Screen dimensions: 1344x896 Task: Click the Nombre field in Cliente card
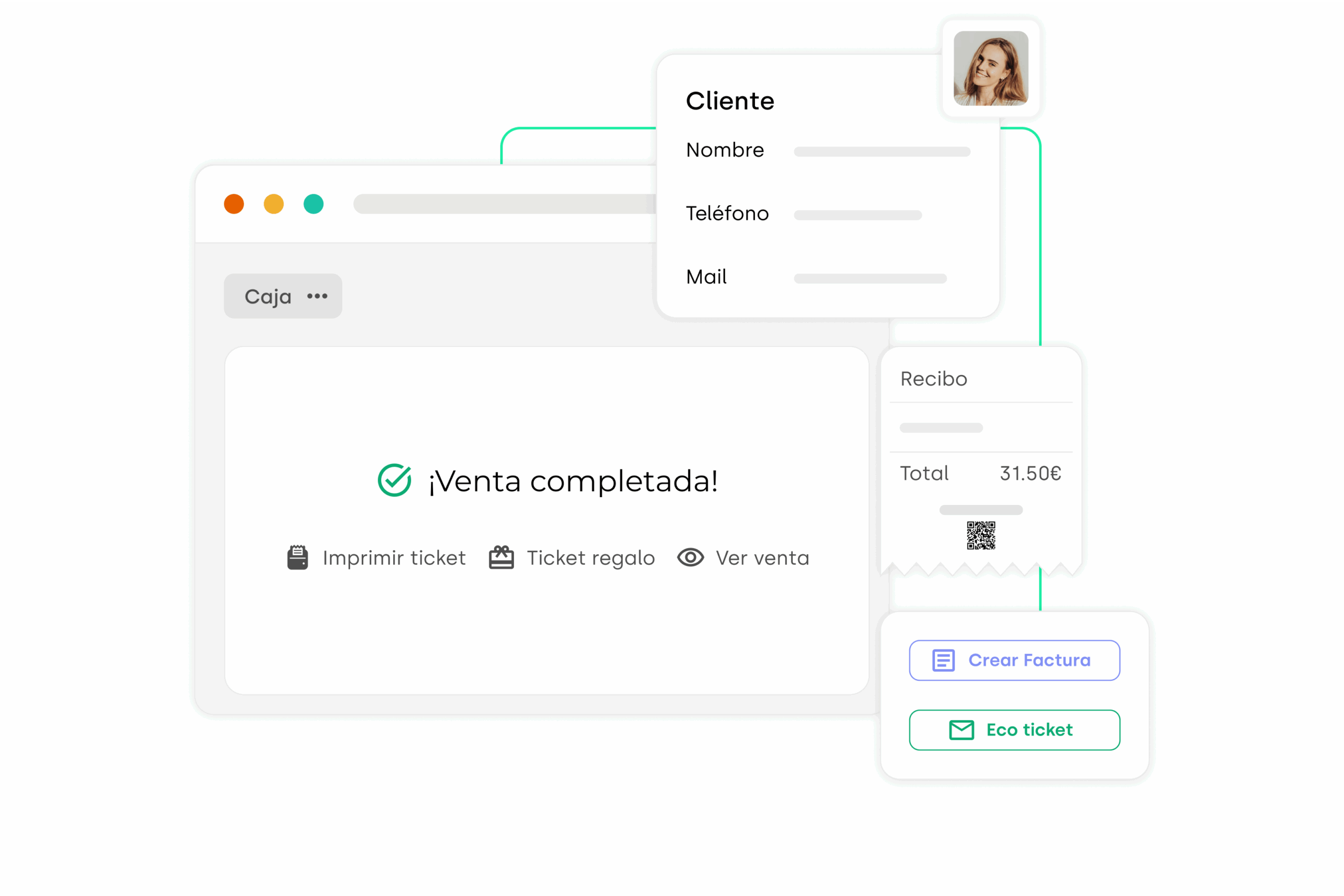point(881,151)
